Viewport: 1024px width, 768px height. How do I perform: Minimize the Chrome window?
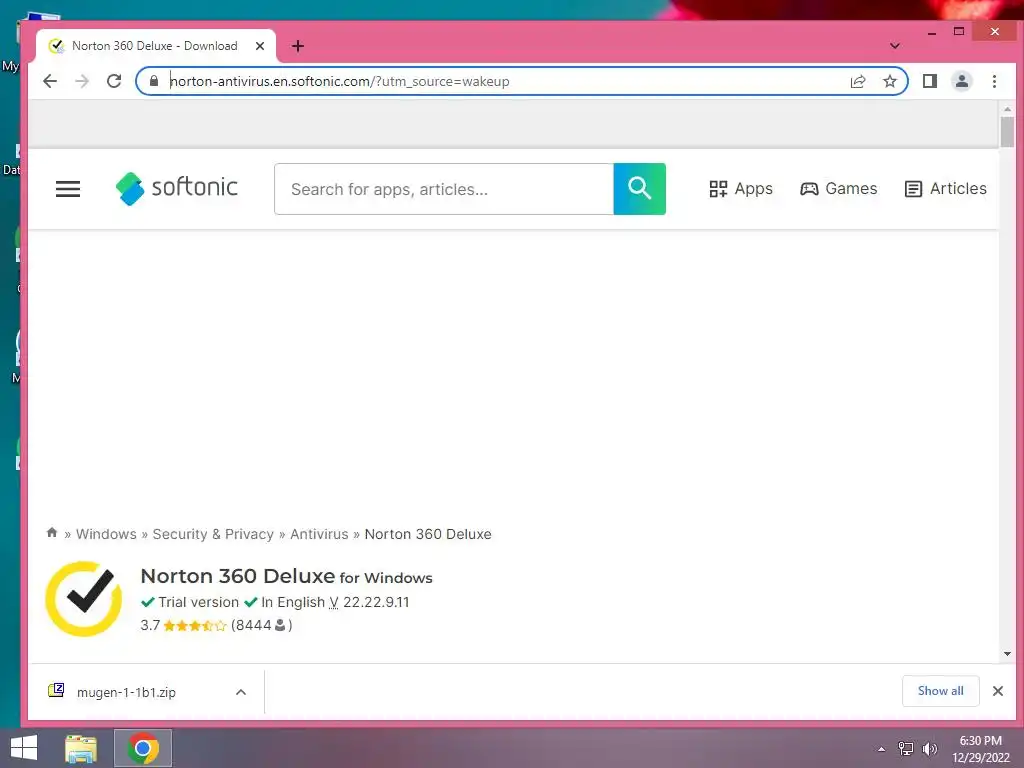(932, 31)
